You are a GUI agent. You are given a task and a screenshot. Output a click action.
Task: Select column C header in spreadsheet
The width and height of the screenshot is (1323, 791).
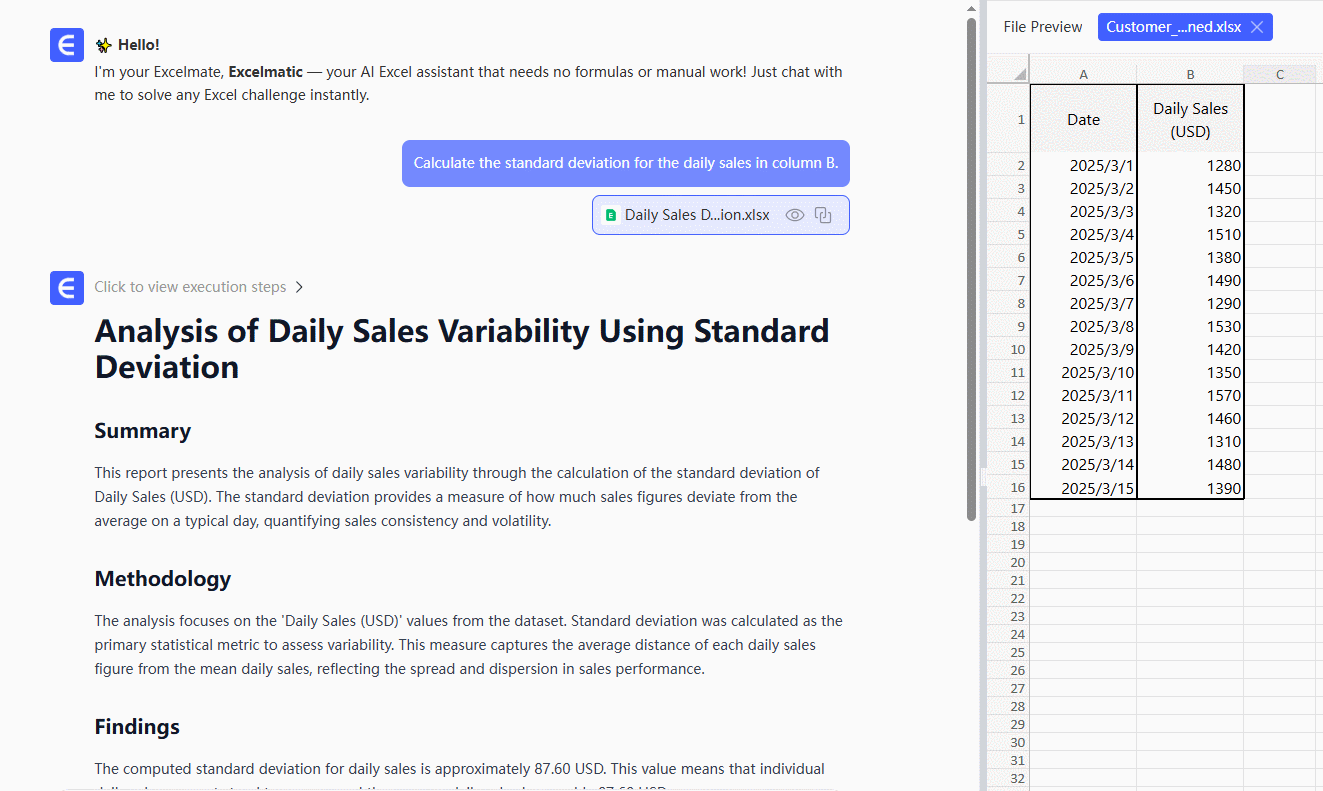tap(1280, 75)
